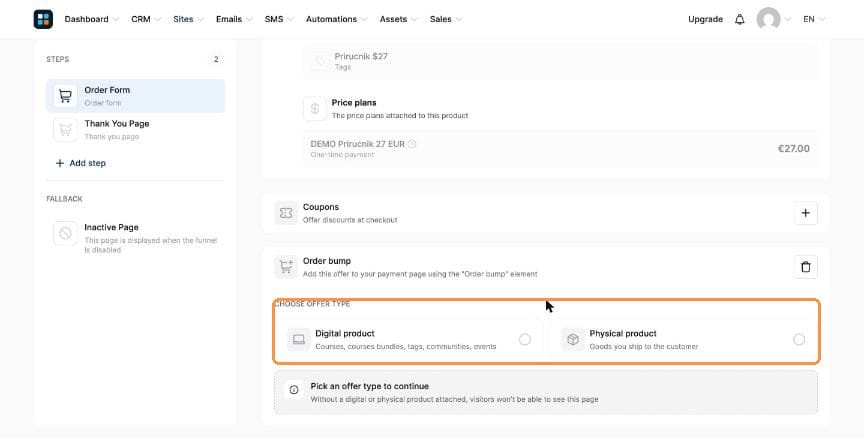Click the Upgrade link
The image size is (864, 439).
705,19
